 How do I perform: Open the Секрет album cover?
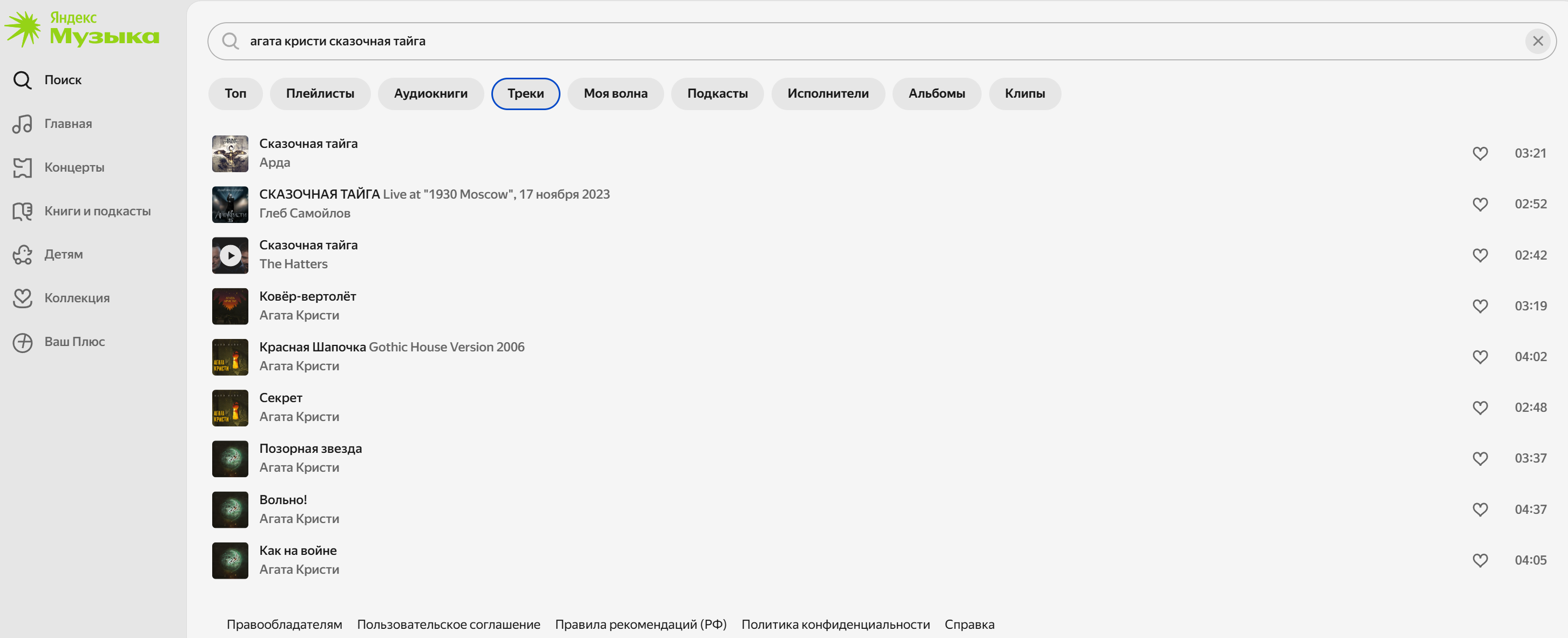click(230, 408)
